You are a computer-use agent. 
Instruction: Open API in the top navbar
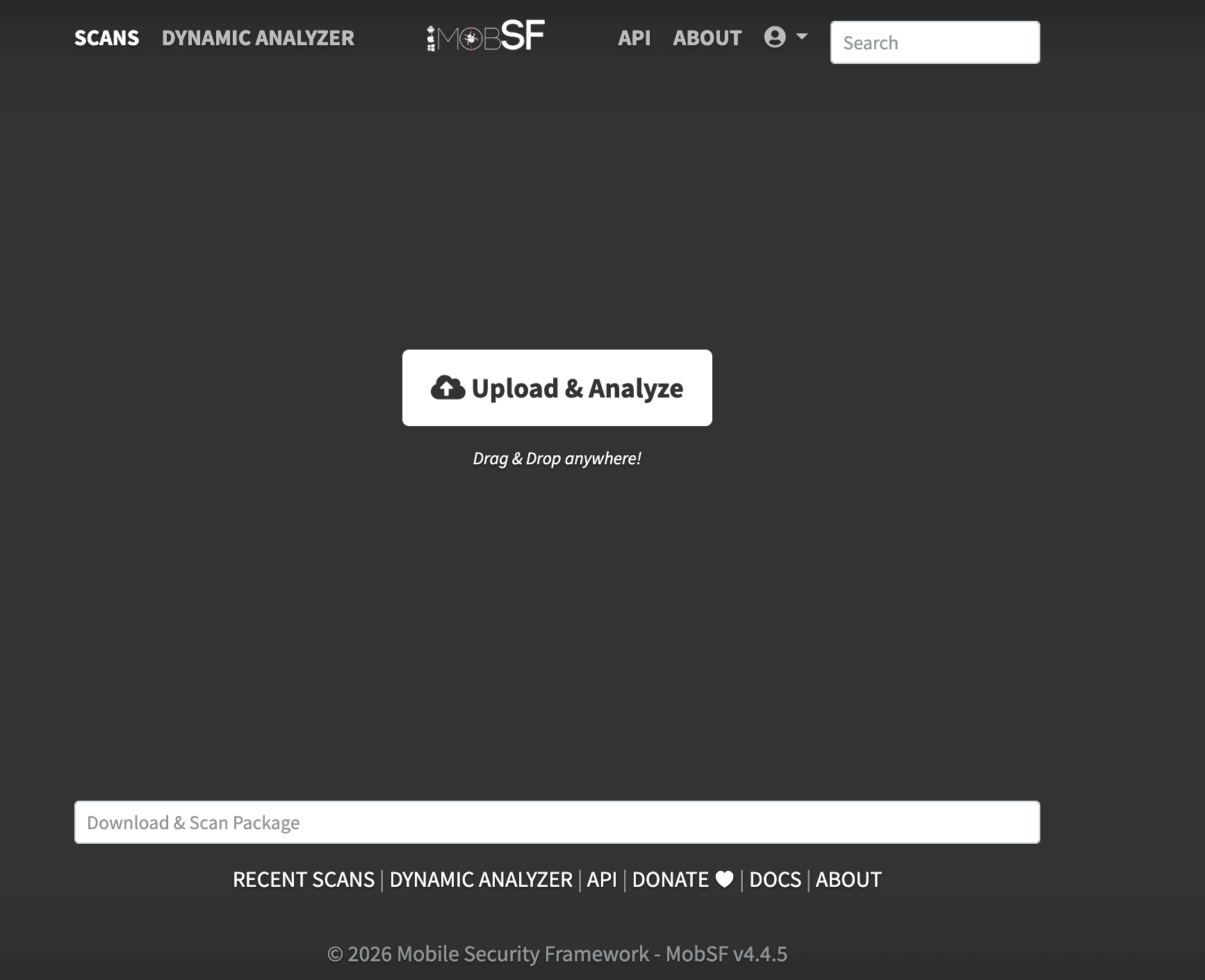pos(634,38)
